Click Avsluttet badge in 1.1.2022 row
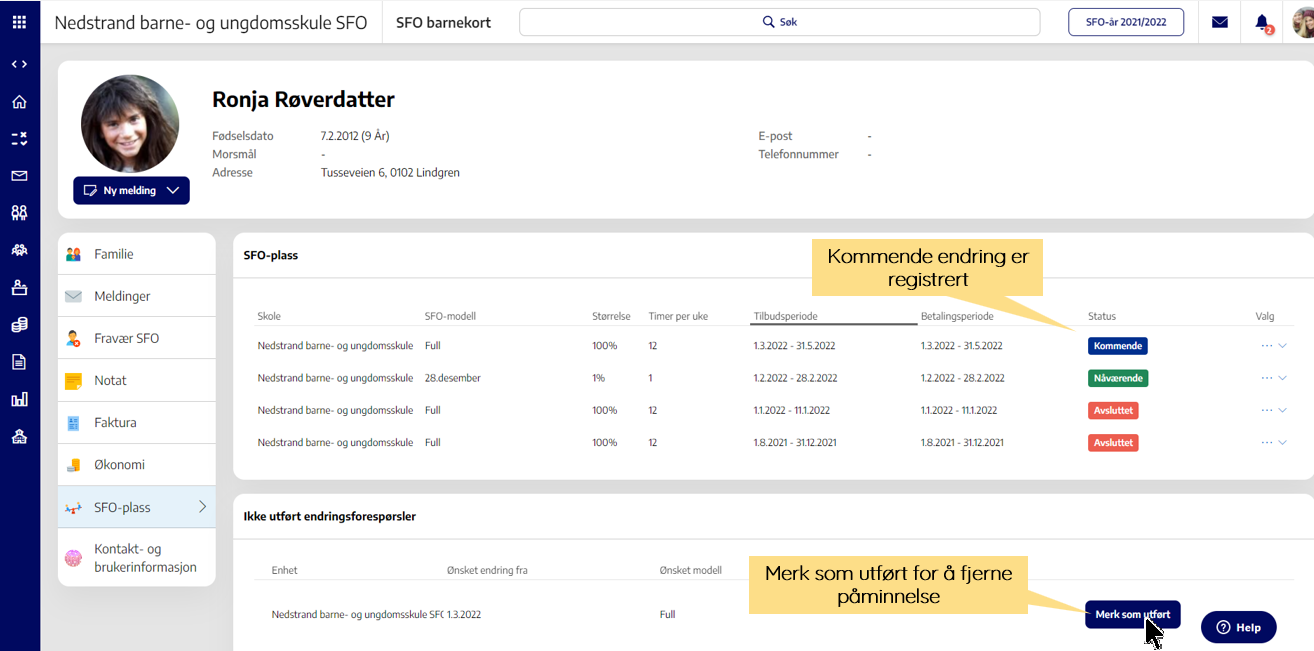 point(1113,410)
